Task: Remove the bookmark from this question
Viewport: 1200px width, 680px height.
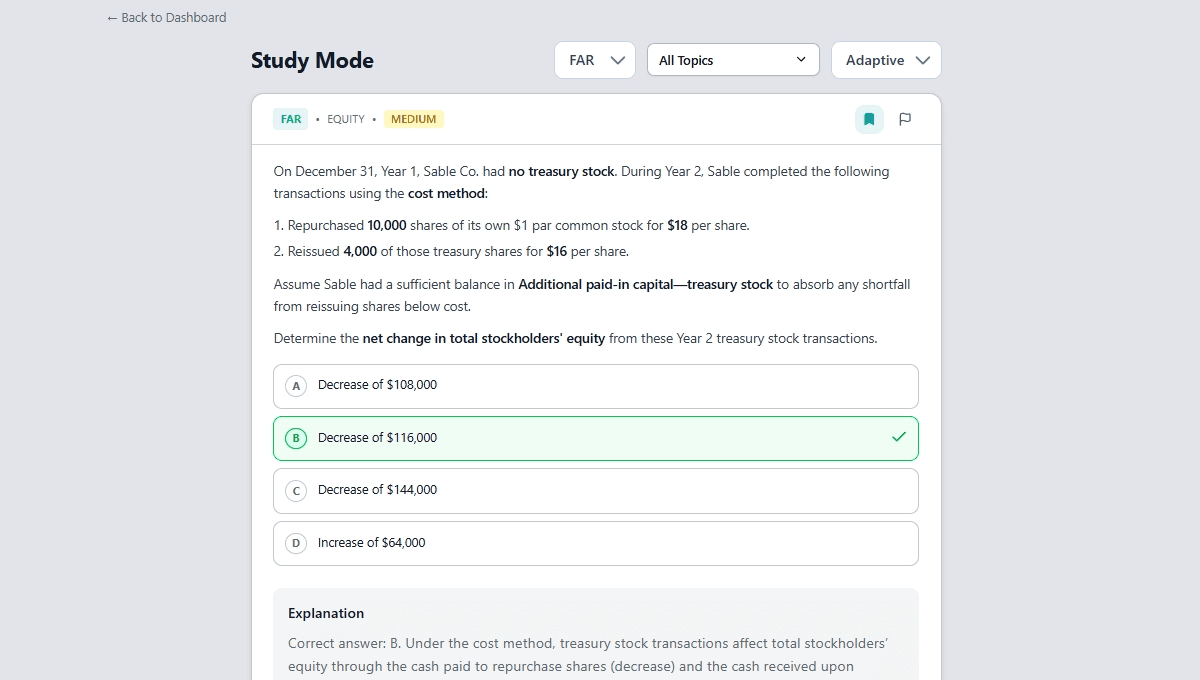Action: (x=868, y=119)
